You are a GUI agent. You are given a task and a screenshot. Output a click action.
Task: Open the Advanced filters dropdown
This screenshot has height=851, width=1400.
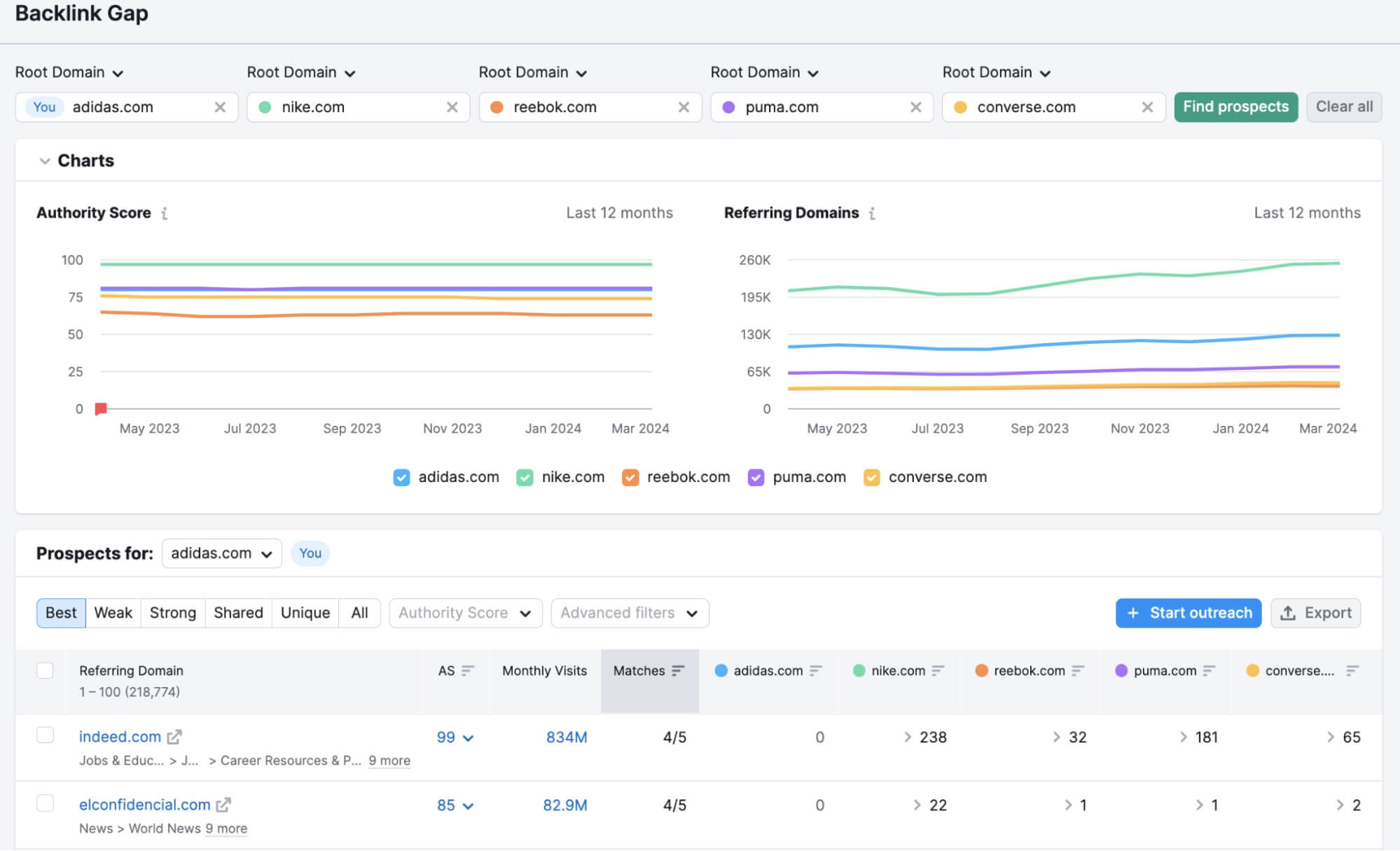pyautogui.click(x=628, y=613)
